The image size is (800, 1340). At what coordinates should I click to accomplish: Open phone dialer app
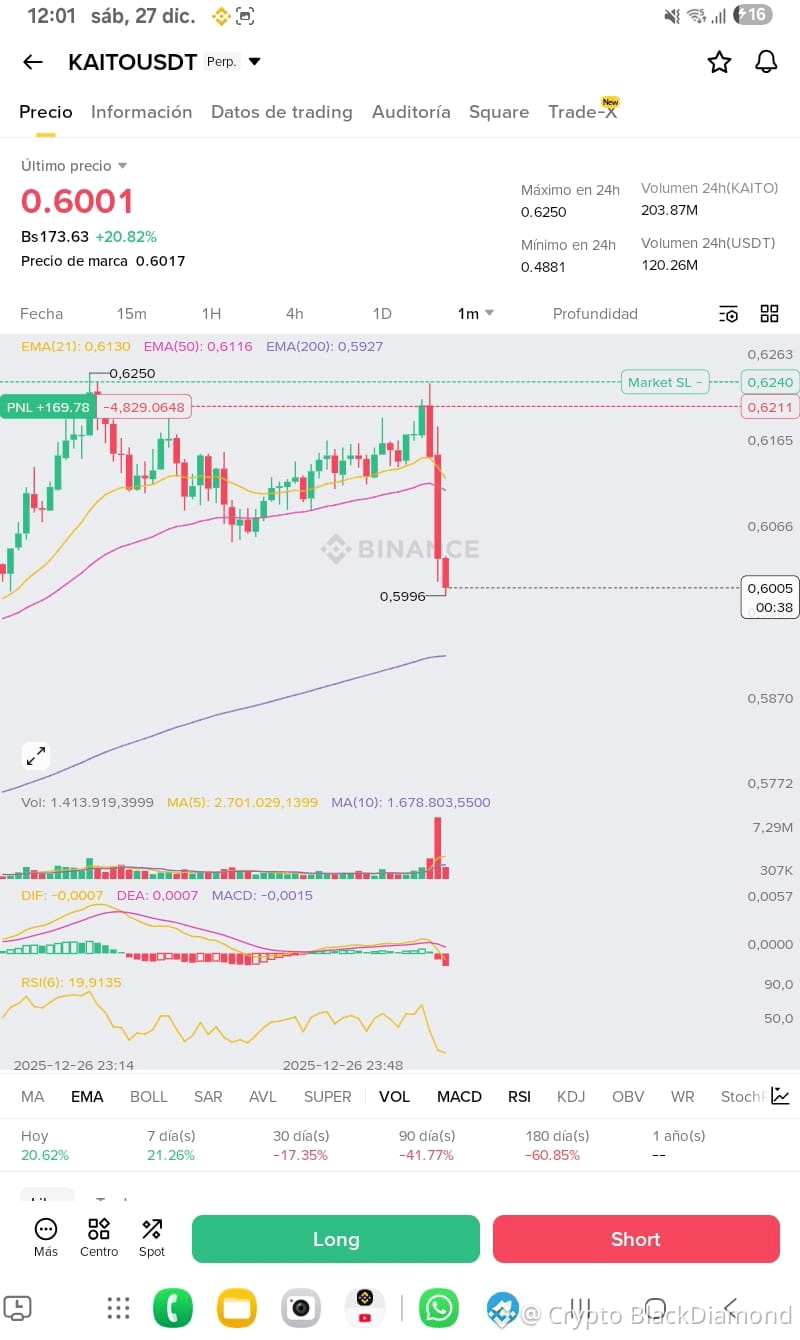[173, 1308]
